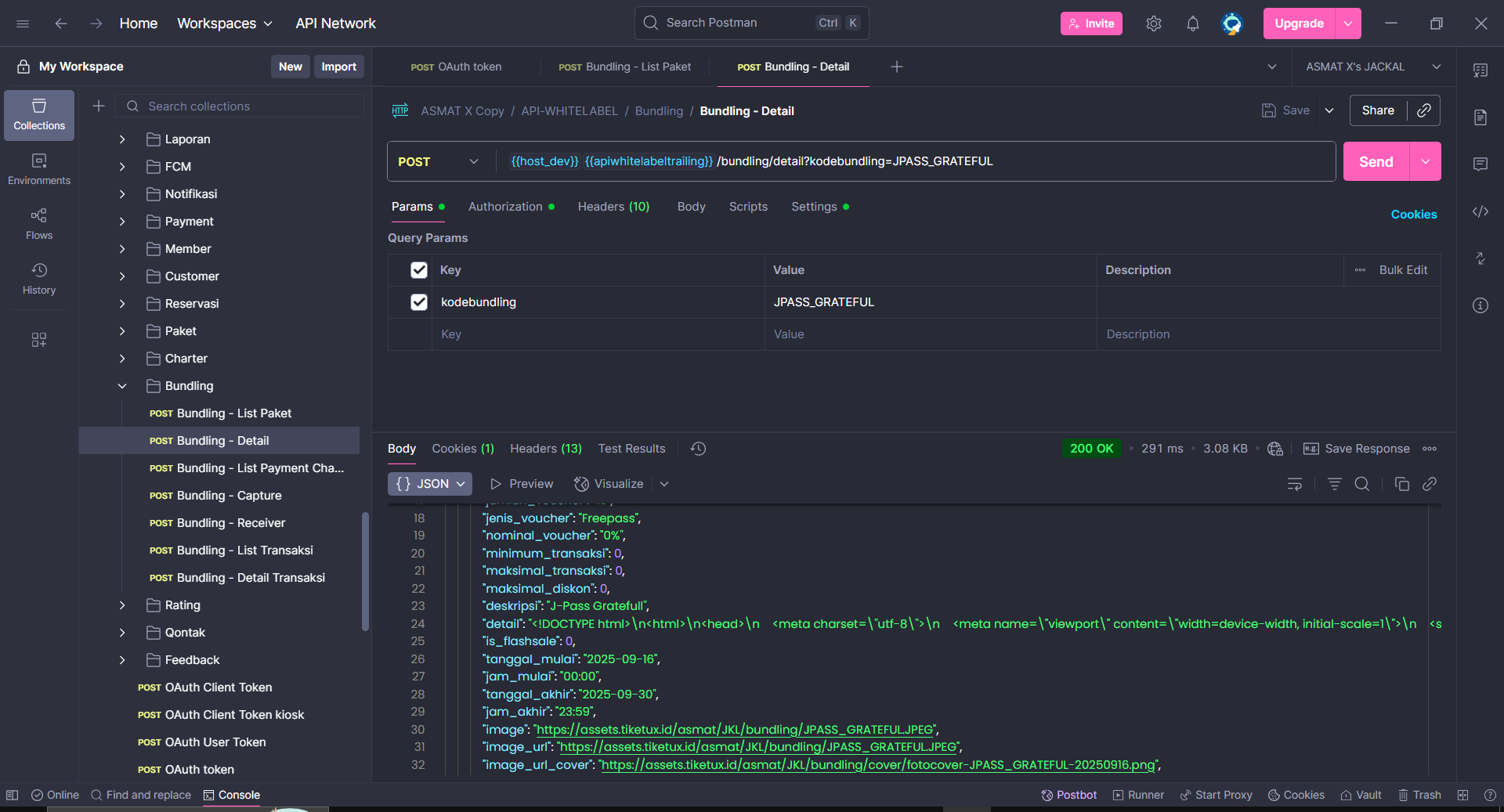
Task: Click the Share button
Action: pos(1378,110)
